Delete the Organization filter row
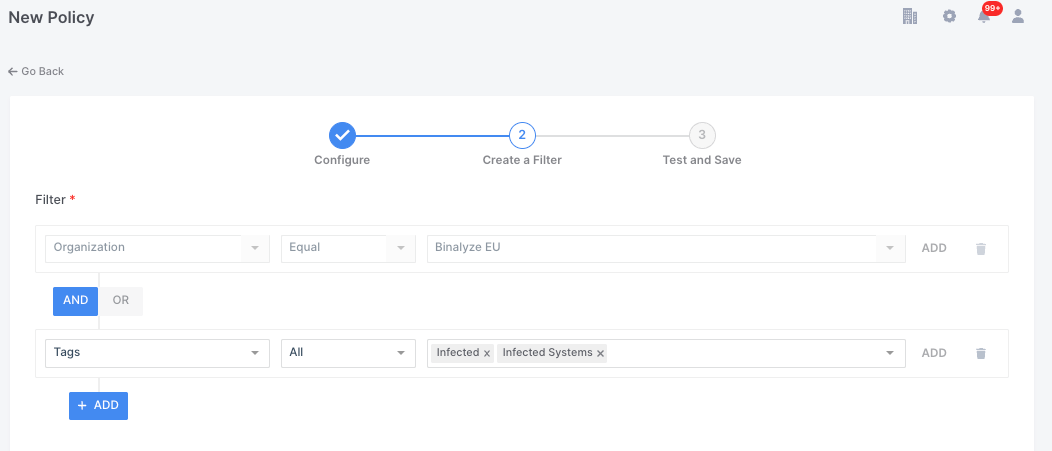 click(980, 248)
